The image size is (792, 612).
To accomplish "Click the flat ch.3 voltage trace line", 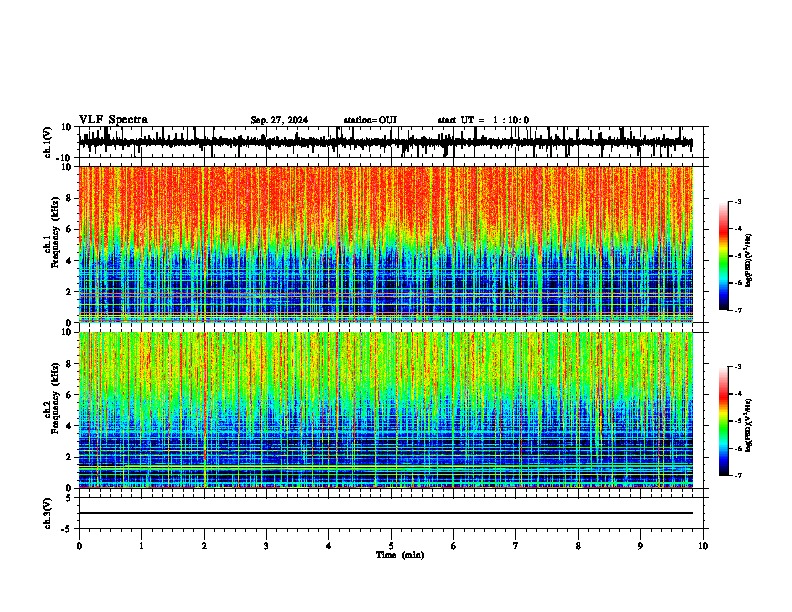I will (x=386, y=513).
